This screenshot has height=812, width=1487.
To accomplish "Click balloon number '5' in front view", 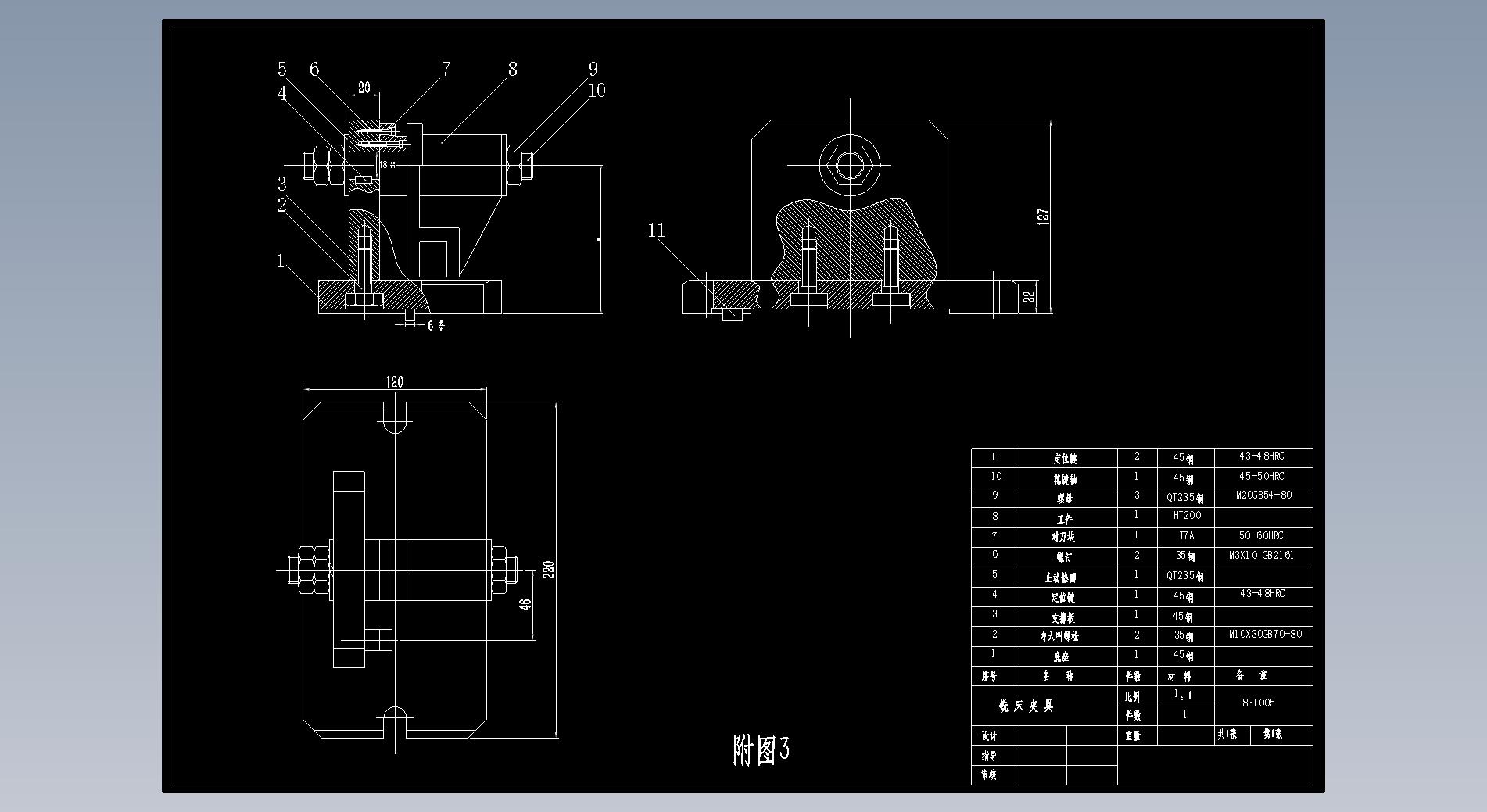I will (282, 69).
